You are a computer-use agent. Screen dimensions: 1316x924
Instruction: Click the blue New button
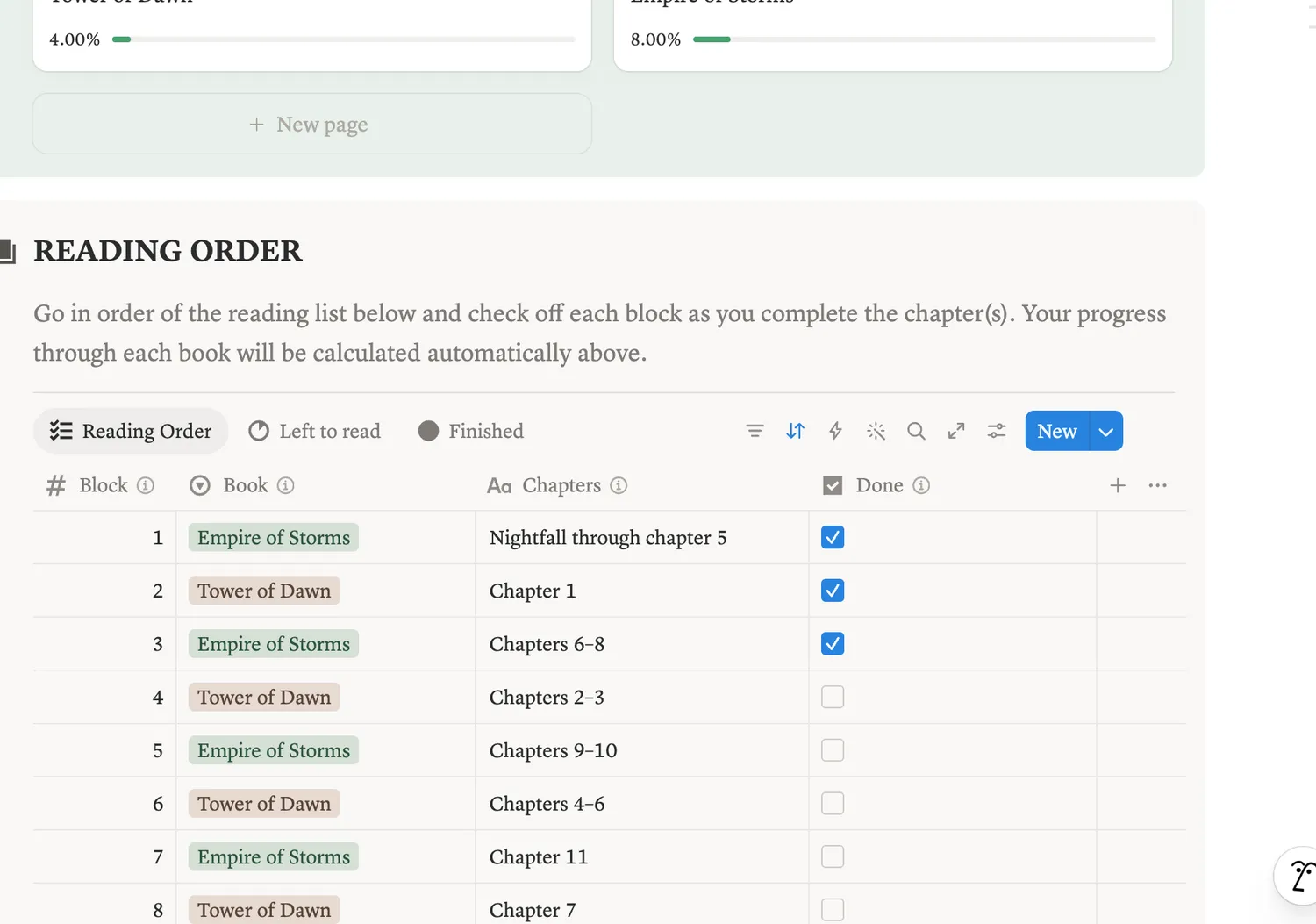pyautogui.click(x=1057, y=431)
